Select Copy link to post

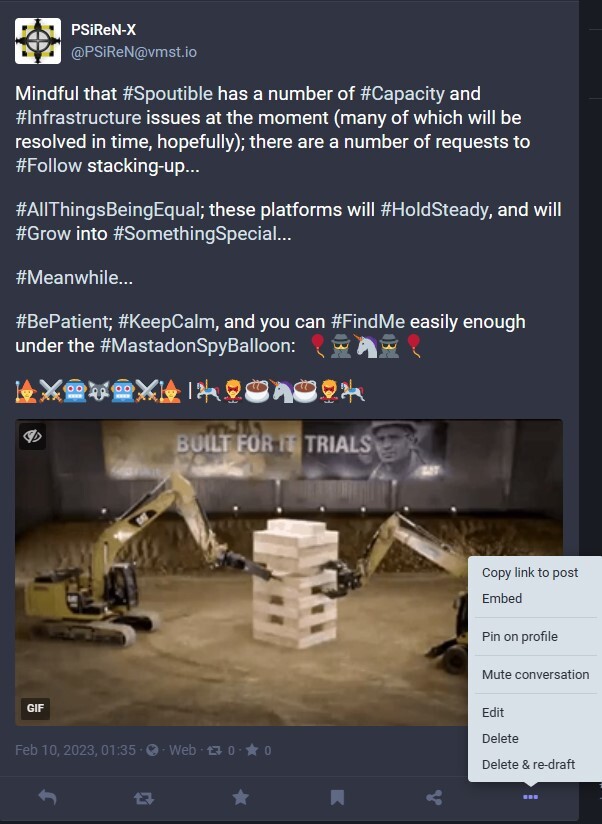click(530, 572)
